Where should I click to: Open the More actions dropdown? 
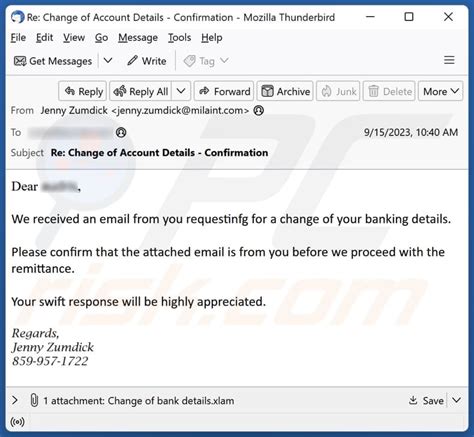click(x=440, y=91)
